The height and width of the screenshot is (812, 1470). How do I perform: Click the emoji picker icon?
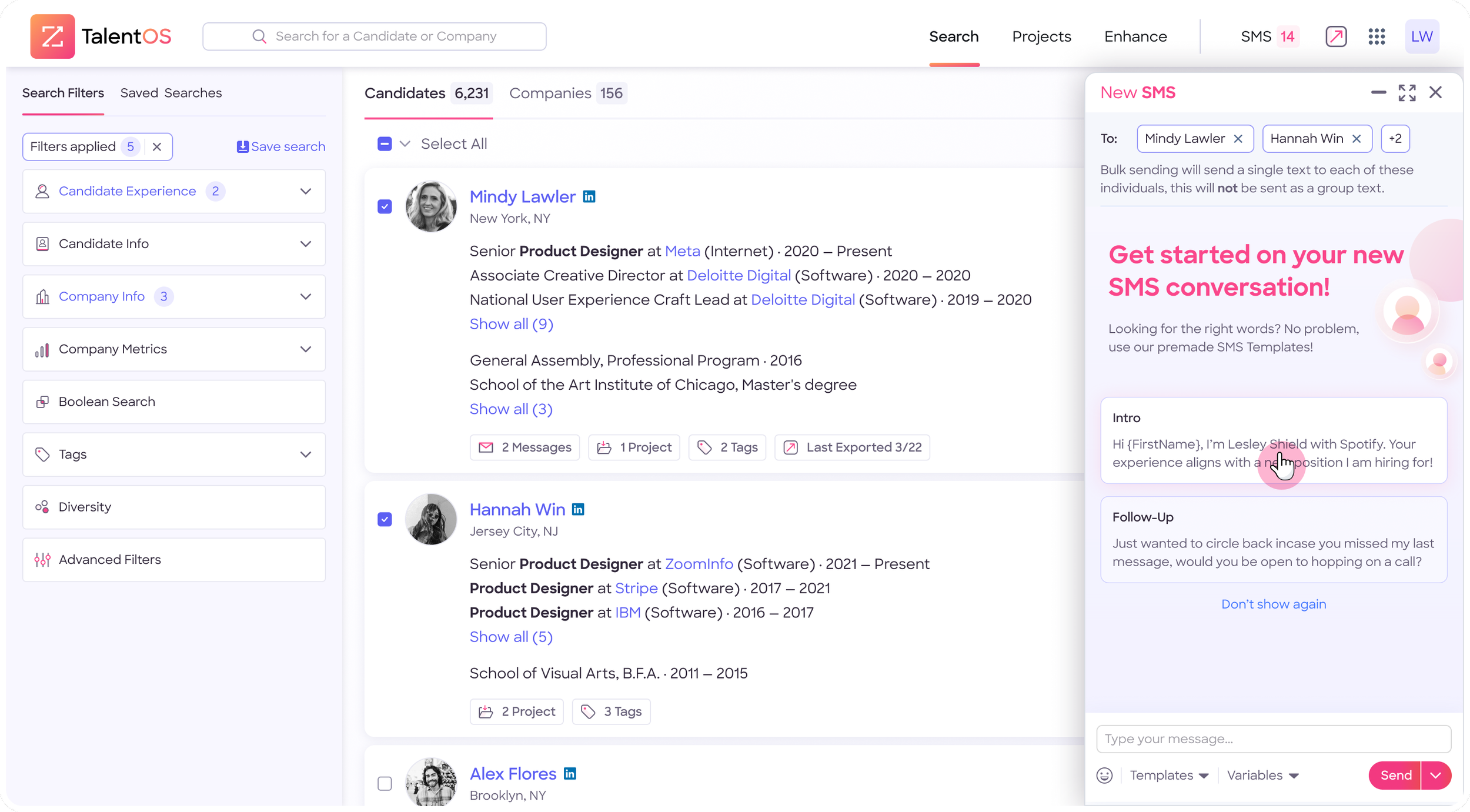[1104, 776]
